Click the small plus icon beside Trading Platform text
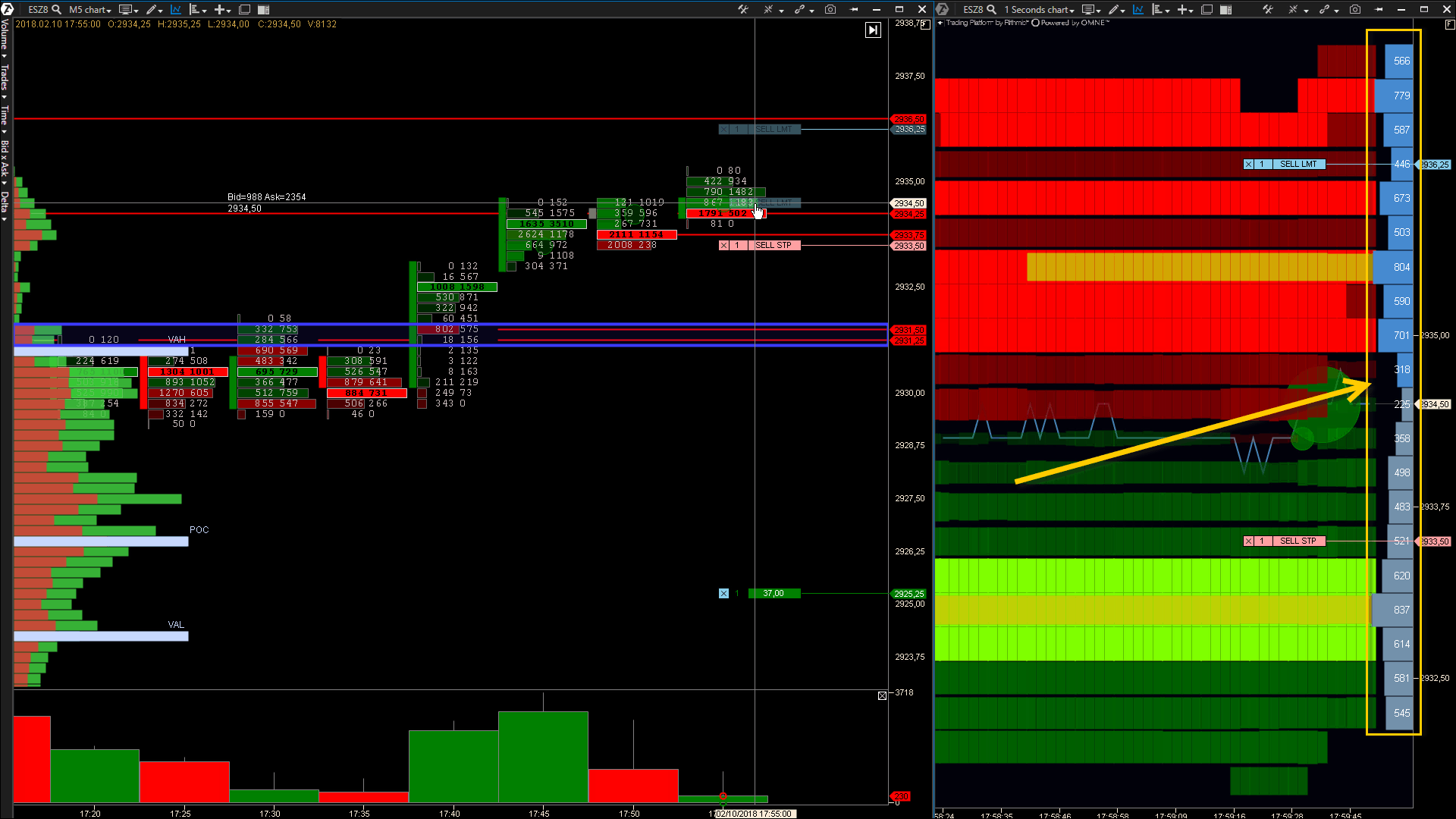This screenshot has width=1456, height=819. point(940,23)
